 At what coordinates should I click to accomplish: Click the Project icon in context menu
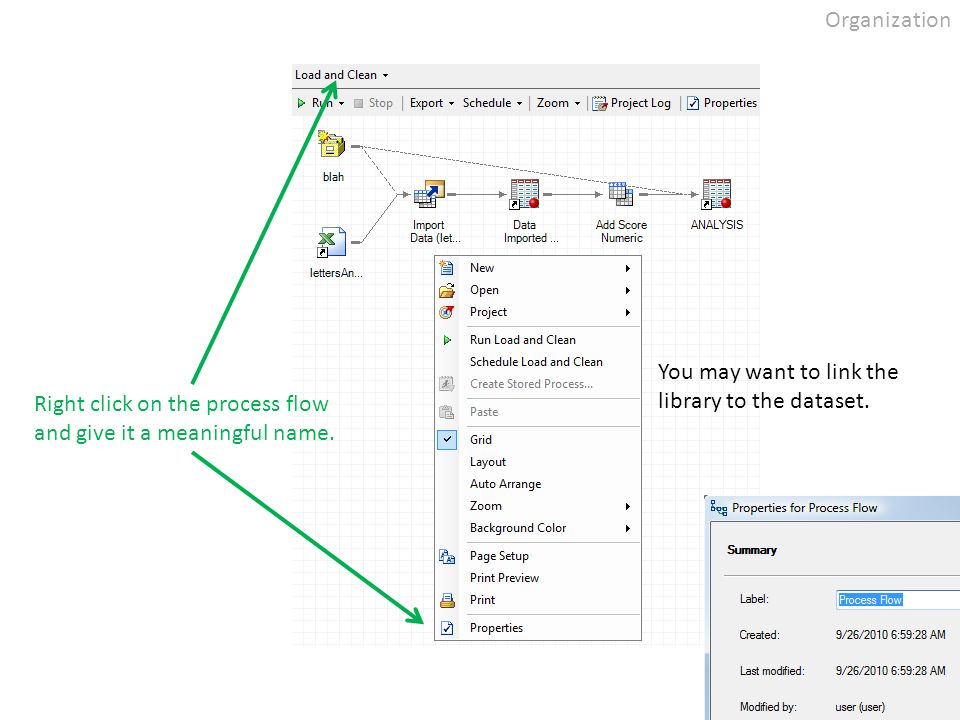click(x=447, y=312)
